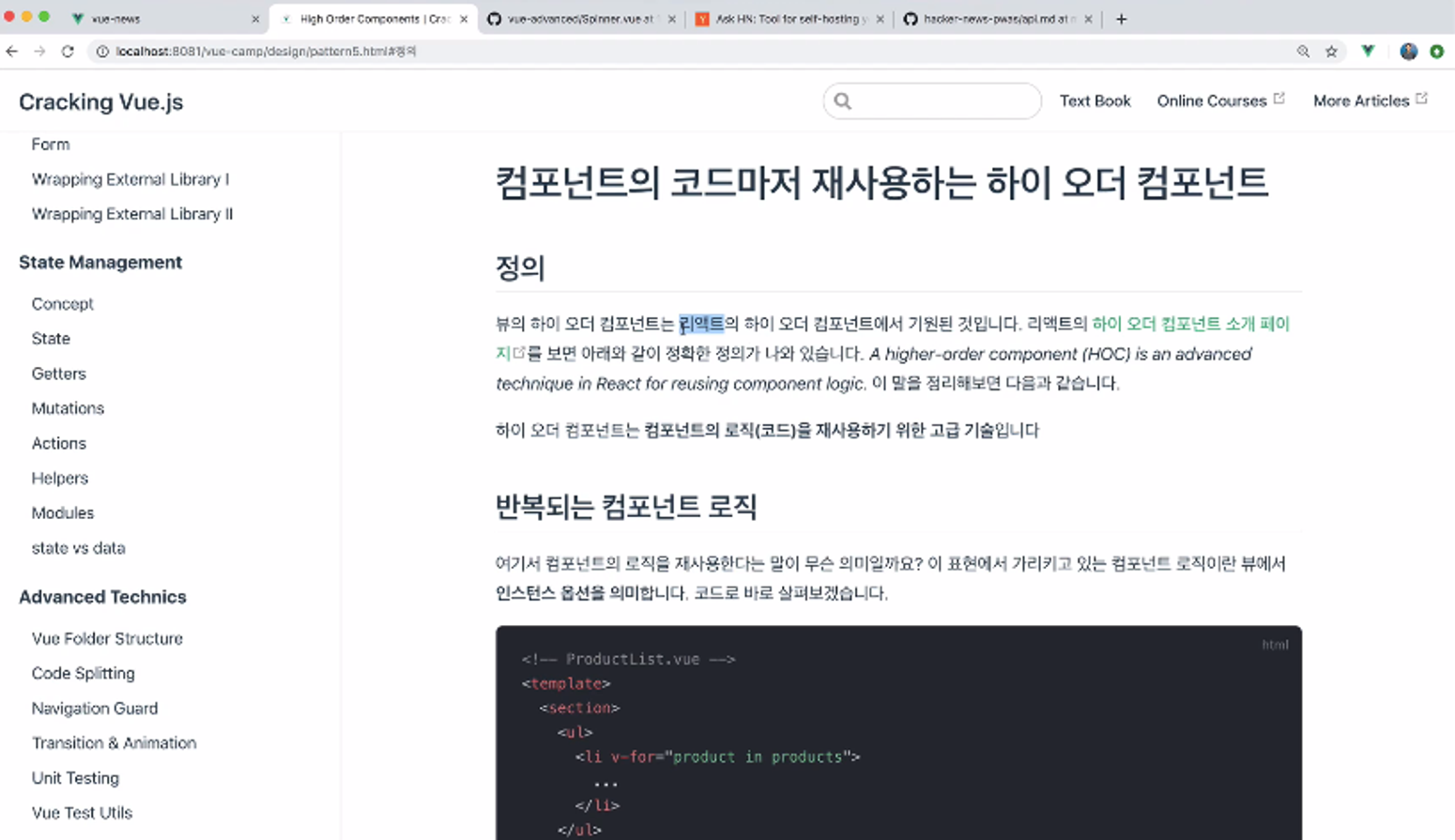Open Wrapping External Library II page
Screen dimensions: 1455x840
click(132, 214)
